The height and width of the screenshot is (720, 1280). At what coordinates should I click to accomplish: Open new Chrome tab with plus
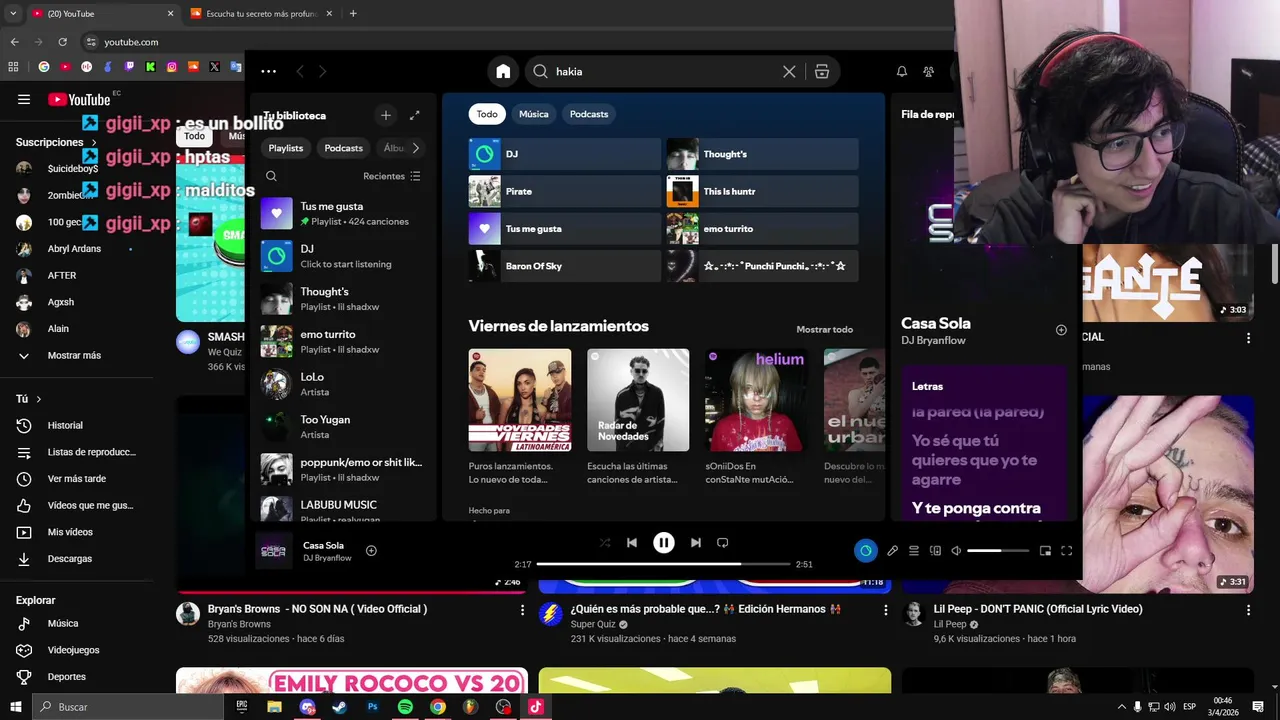(x=353, y=14)
